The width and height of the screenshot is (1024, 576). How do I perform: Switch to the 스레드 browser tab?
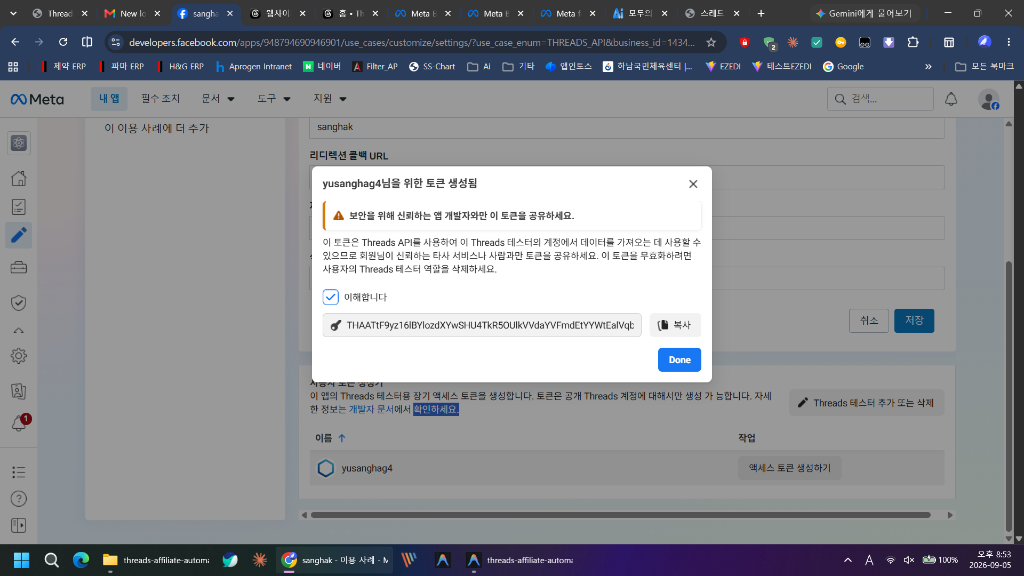712,13
